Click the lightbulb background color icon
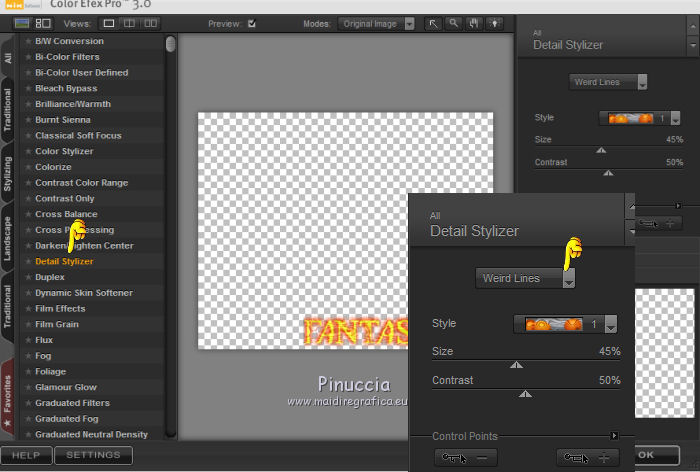Image resolution: width=700 pixels, height=472 pixels. 495,24
